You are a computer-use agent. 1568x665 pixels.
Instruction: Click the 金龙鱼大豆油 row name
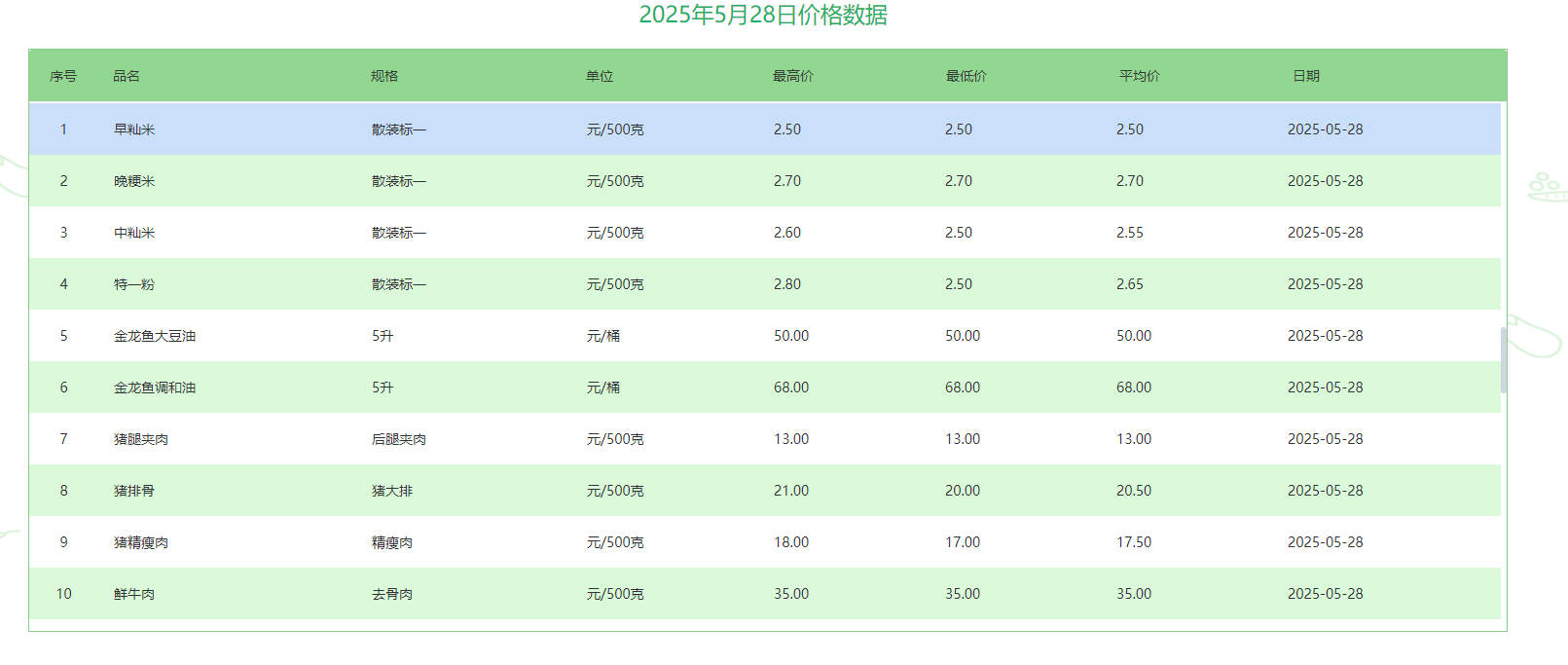[x=155, y=336]
